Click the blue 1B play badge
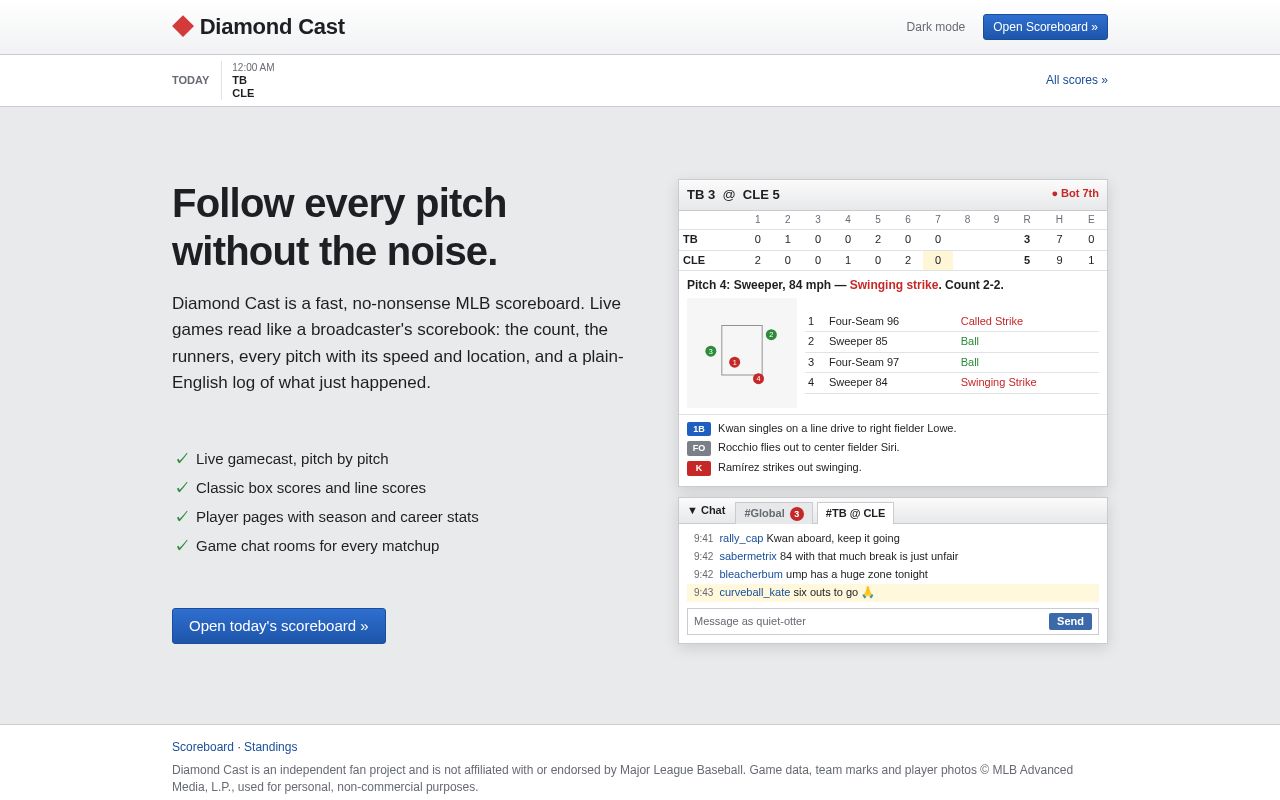Viewport: 1280px width, 800px height. pos(699,429)
